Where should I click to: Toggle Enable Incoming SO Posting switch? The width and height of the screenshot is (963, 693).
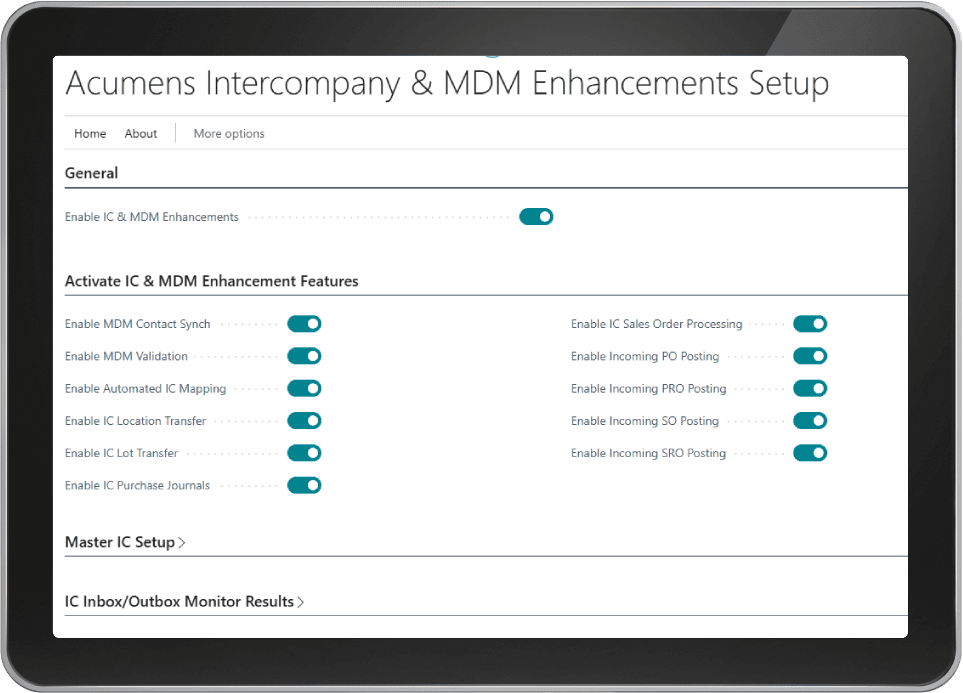coord(810,421)
